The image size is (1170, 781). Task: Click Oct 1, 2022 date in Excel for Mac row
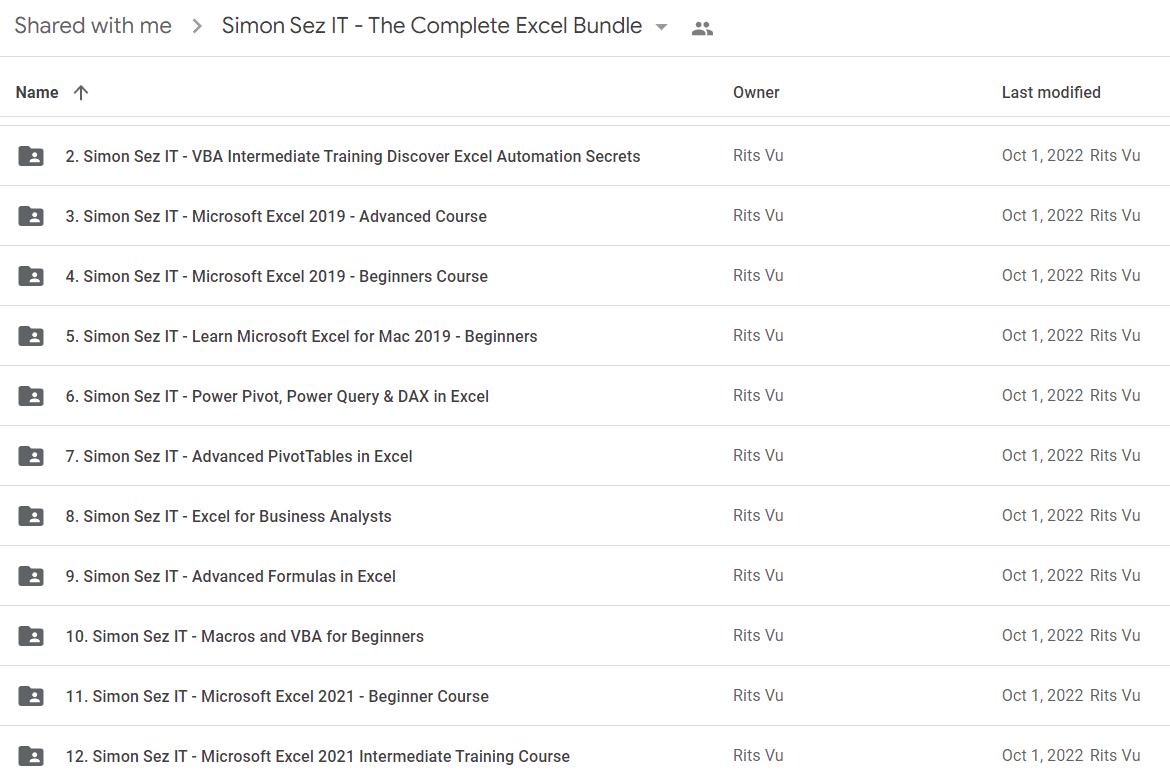[1042, 336]
